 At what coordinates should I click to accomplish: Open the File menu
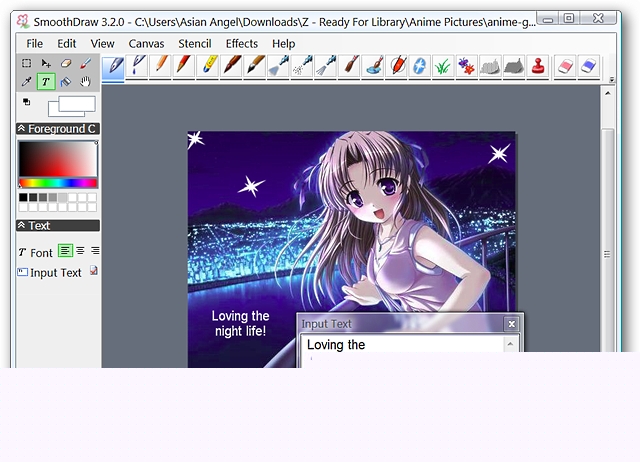click(x=34, y=44)
